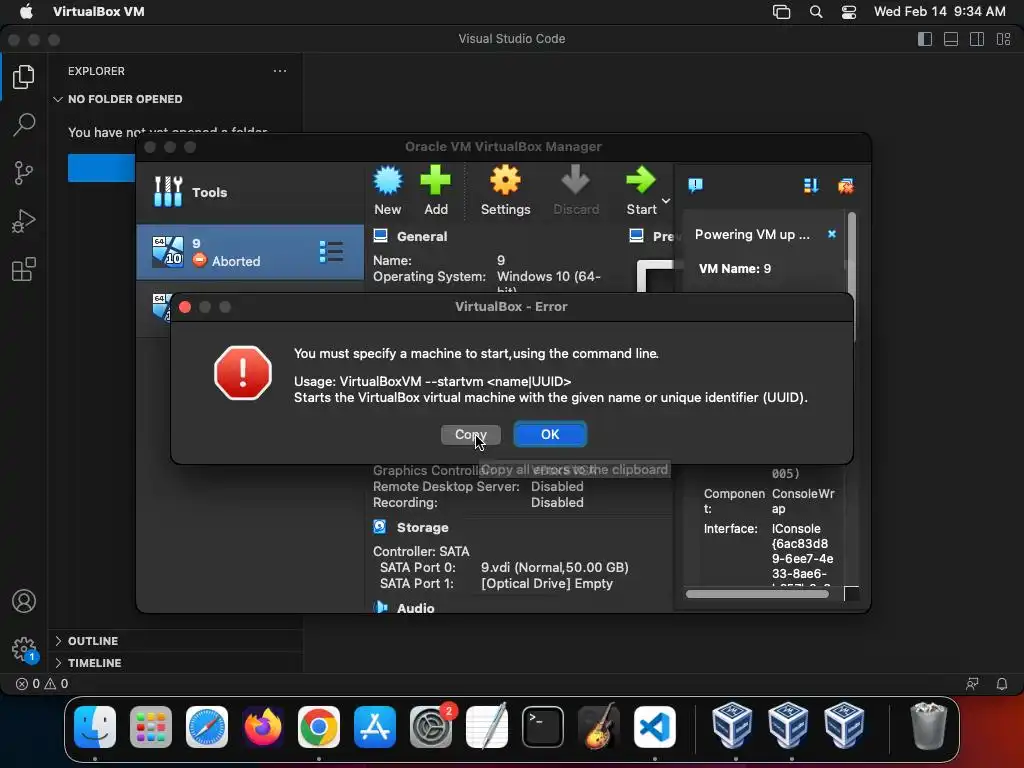
Task: Click the Customize Layout icon
Action: (x=1004, y=39)
